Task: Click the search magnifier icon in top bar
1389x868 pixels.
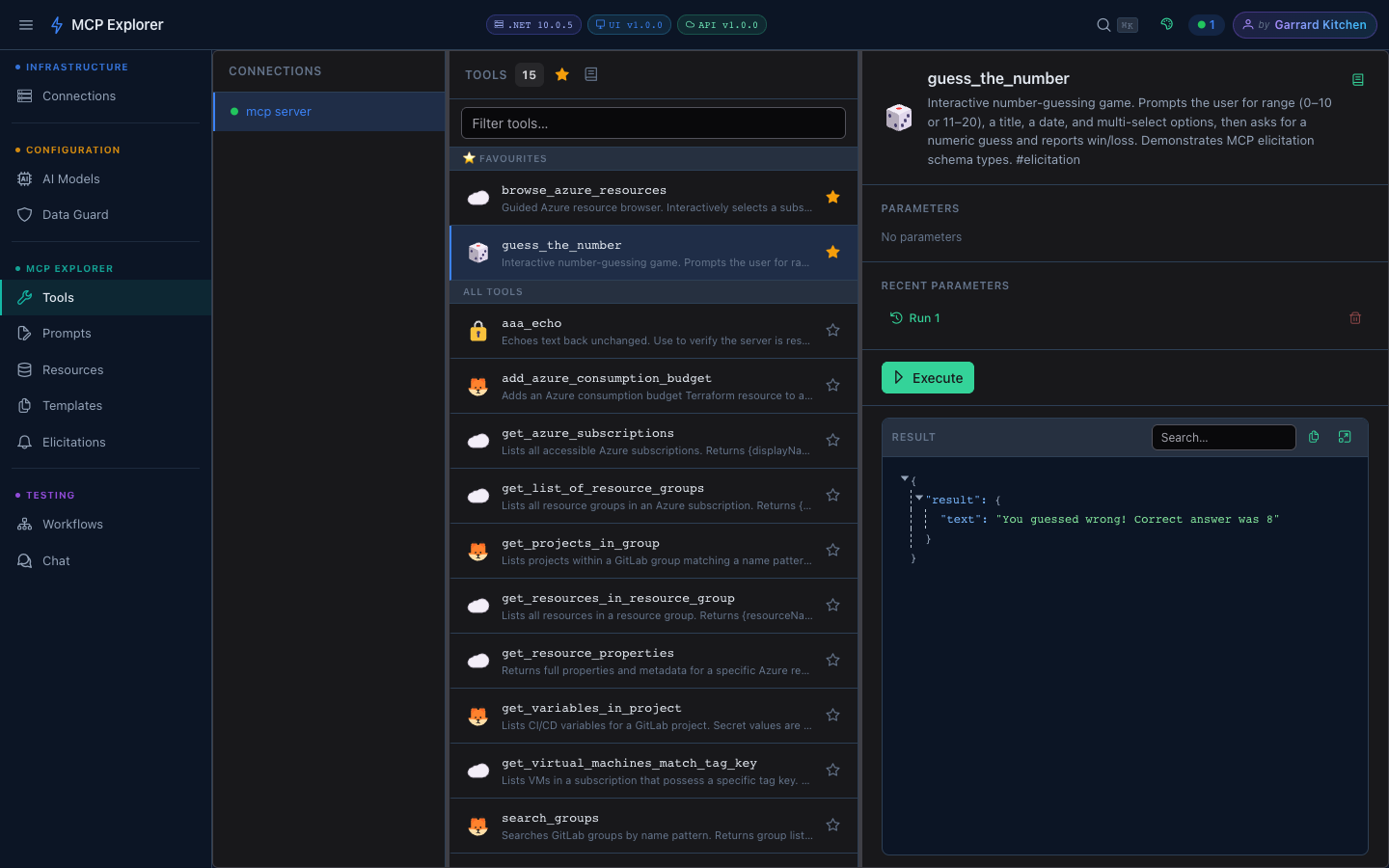Action: pyautogui.click(x=1103, y=25)
